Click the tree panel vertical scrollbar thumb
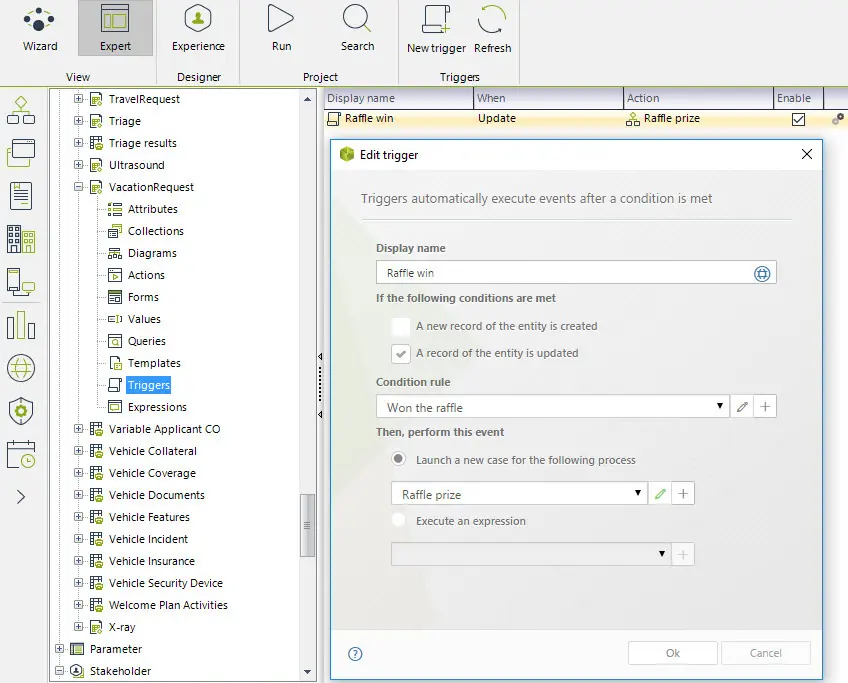Image resolution: width=848 pixels, height=683 pixels. point(307,525)
